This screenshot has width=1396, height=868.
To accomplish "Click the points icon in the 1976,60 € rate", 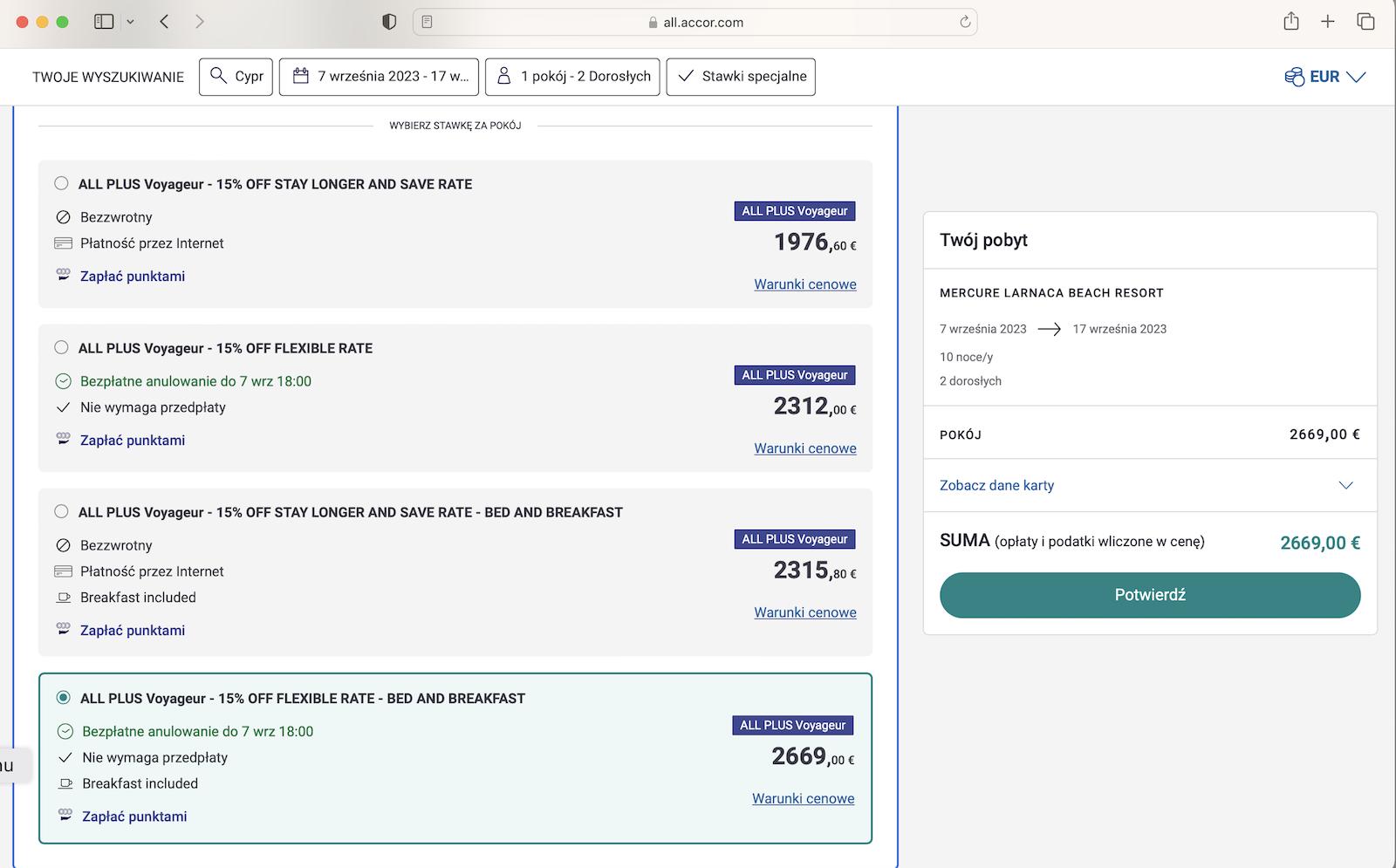I will coord(63,274).
